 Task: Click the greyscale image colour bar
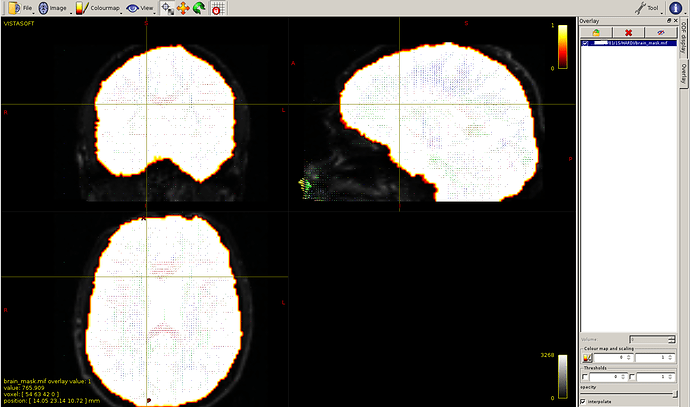click(563, 377)
